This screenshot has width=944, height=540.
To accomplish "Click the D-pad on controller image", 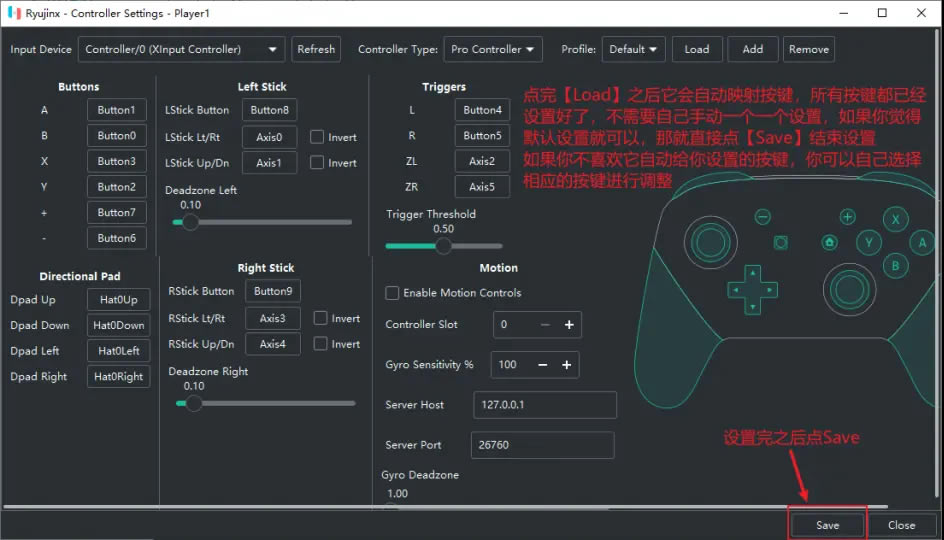I will (x=753, y=290).
